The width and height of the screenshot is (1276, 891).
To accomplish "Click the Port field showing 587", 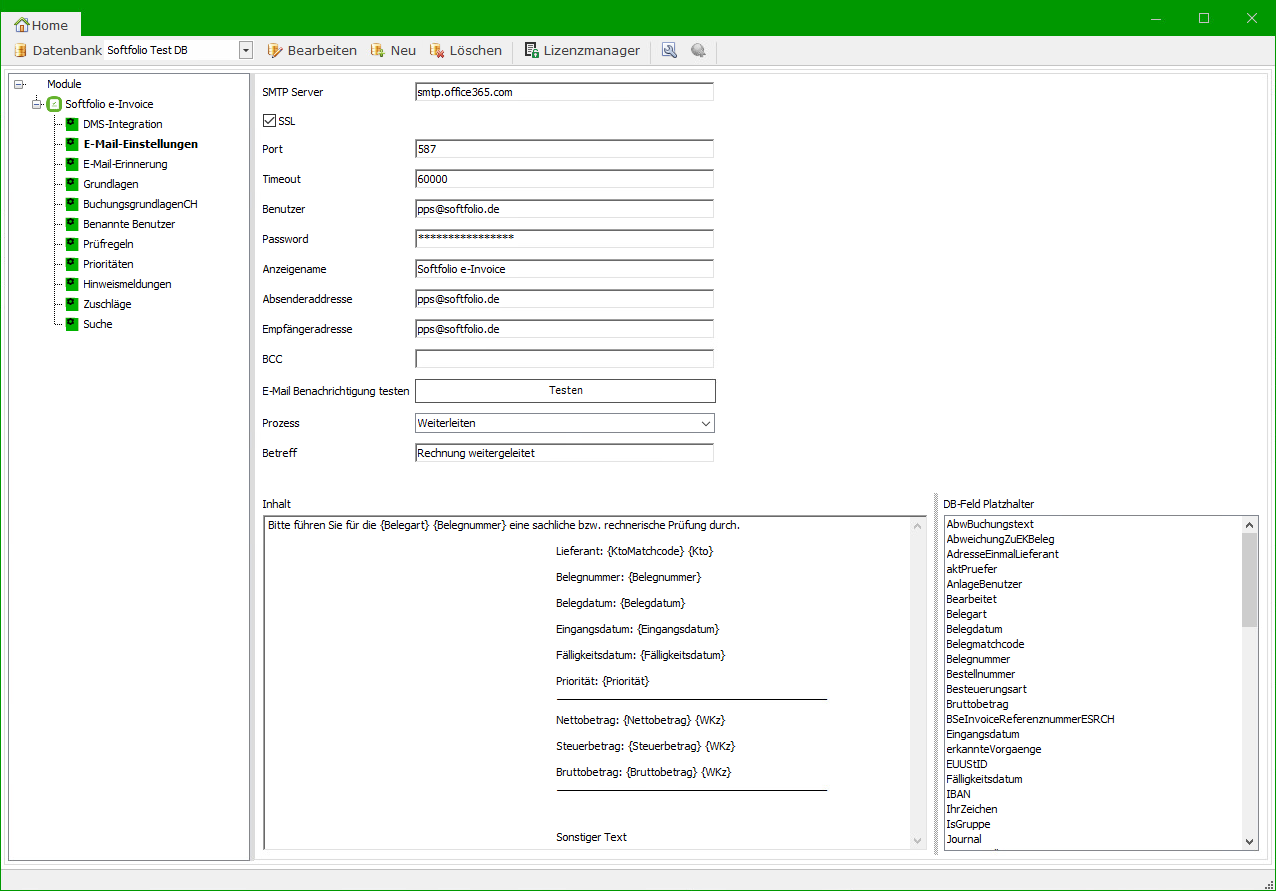I will pos(564,149).
